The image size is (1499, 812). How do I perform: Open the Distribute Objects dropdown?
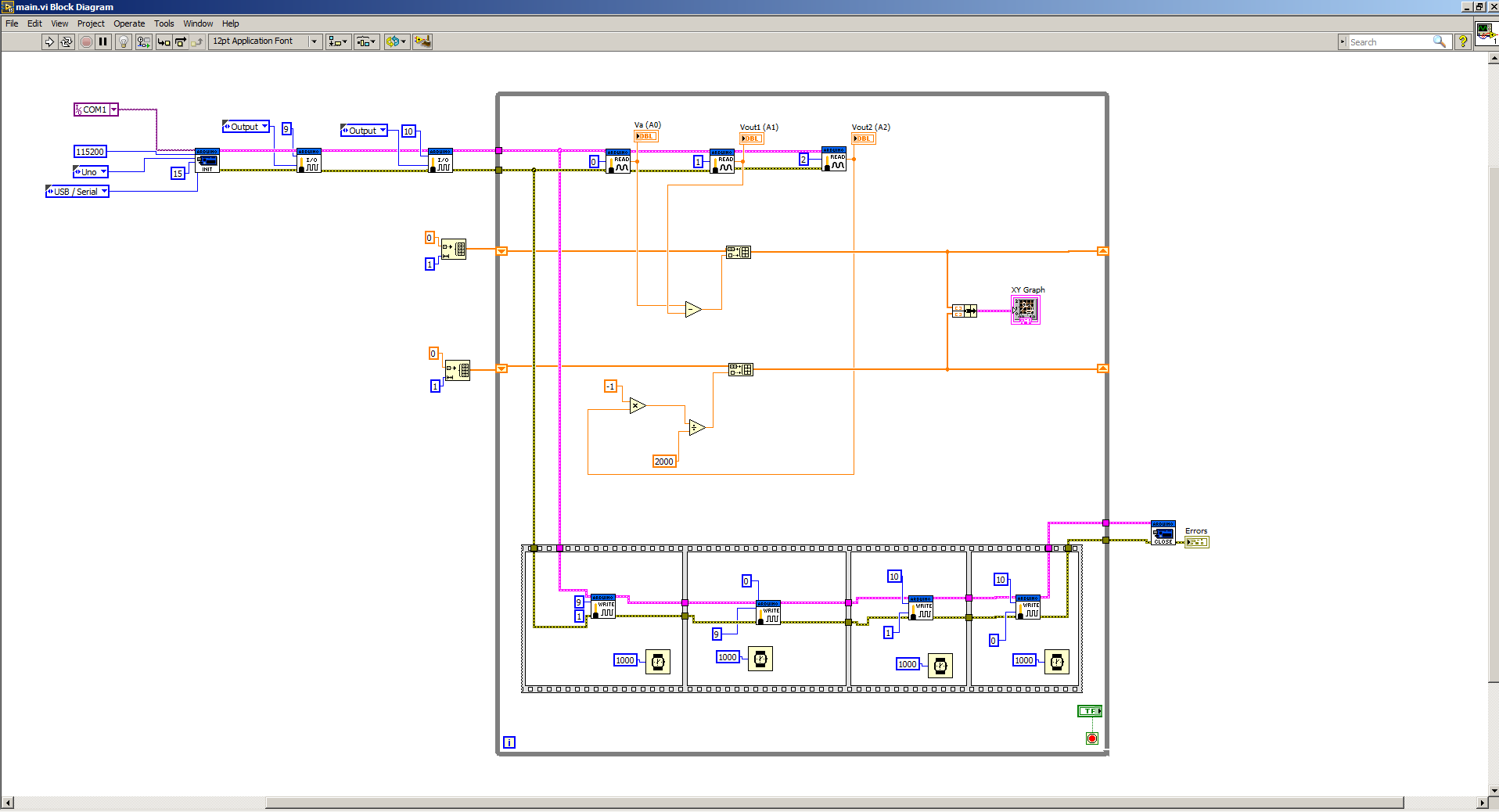(x=367, y=41)
